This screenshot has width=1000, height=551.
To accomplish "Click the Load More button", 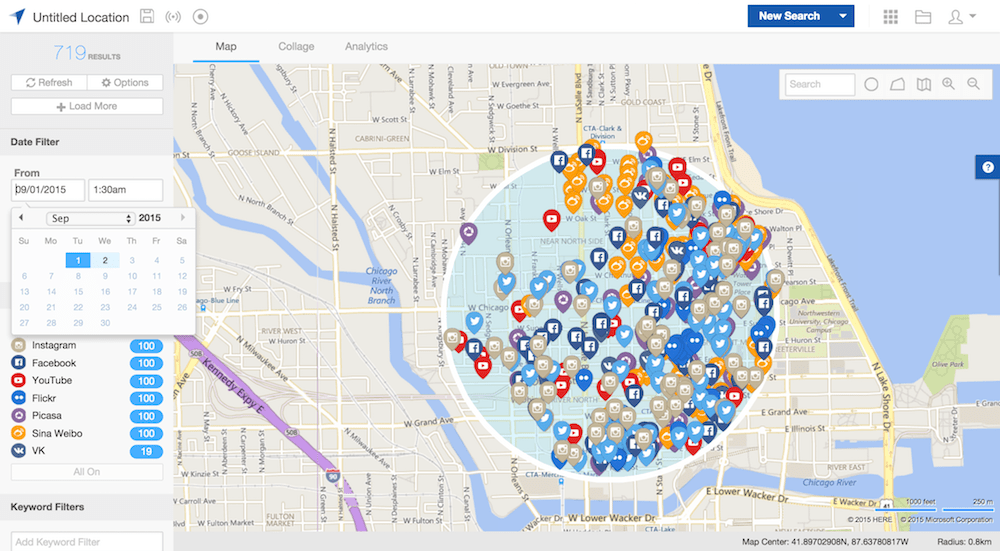I will tap(87, 106).
